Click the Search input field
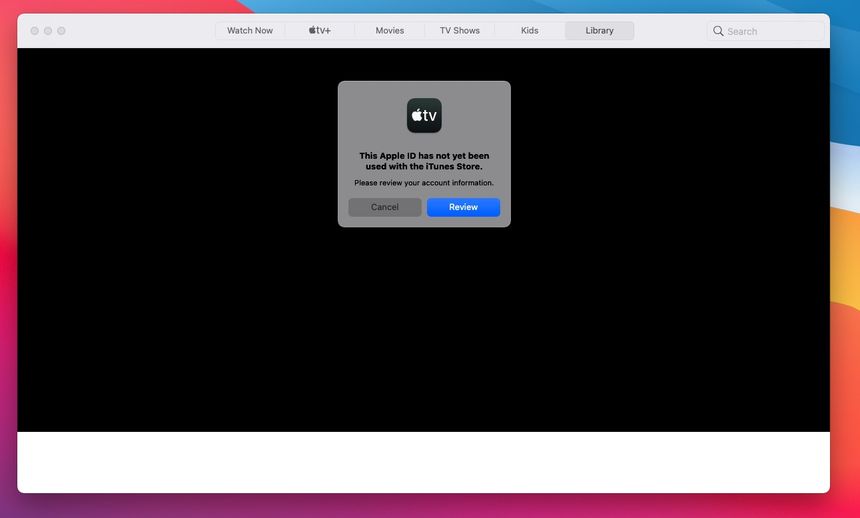Screen dimensions: 860x518 [x=772, y=31]
